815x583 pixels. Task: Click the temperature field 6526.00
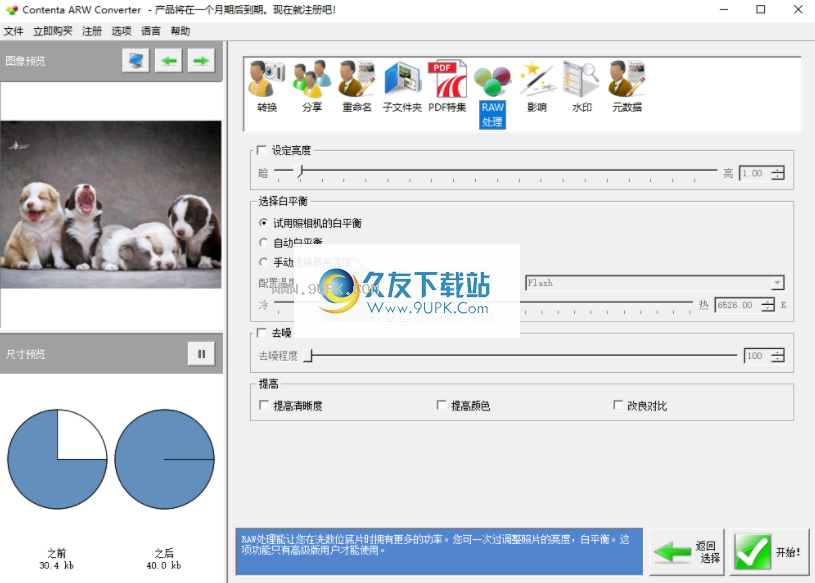pos(738,305)
